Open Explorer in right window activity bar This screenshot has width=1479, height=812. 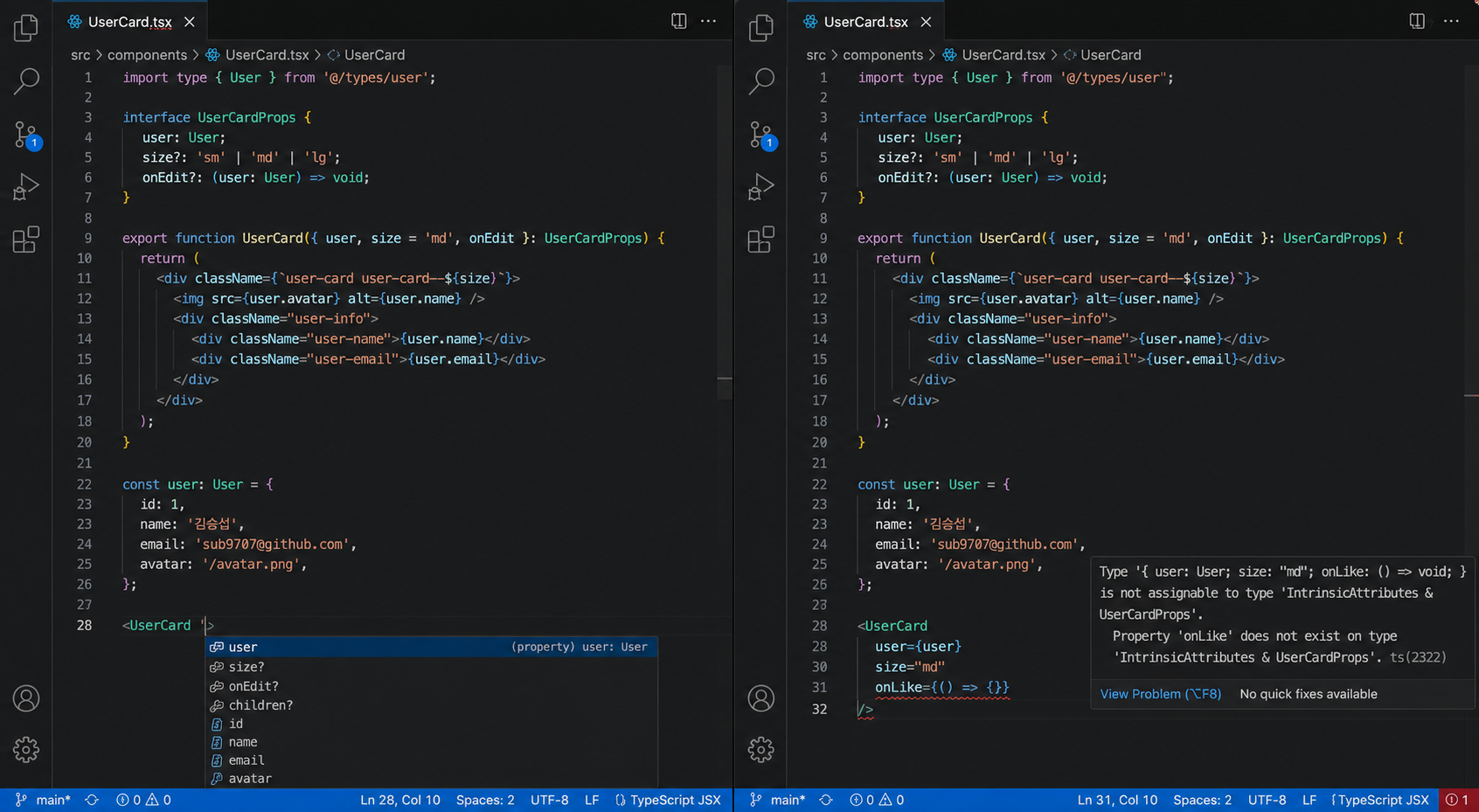(x=761, y=28)
